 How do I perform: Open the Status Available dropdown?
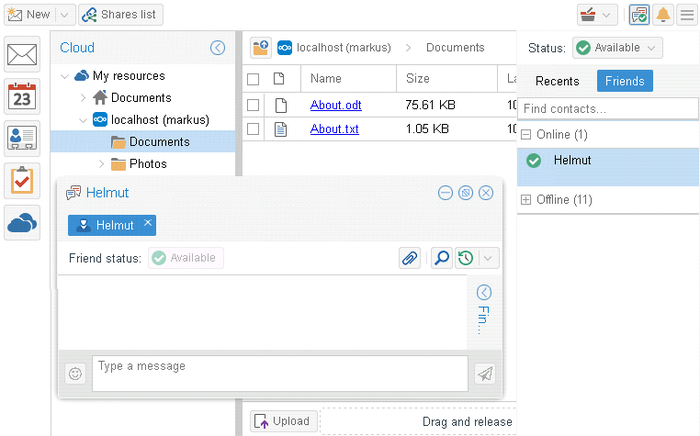pyautogui.click(x=617, y=48)
